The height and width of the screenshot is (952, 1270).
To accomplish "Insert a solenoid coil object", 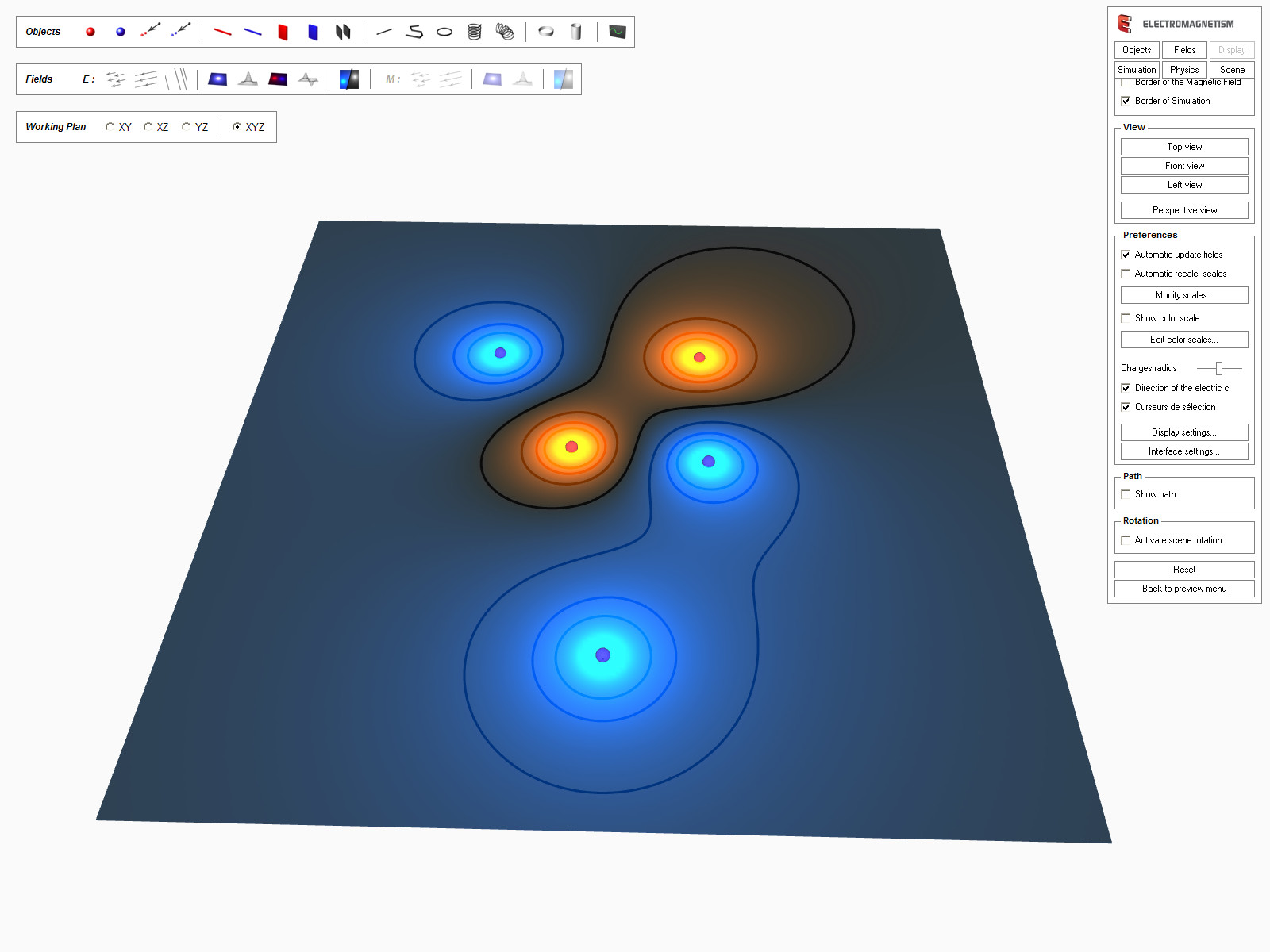I will coord(474,32).
